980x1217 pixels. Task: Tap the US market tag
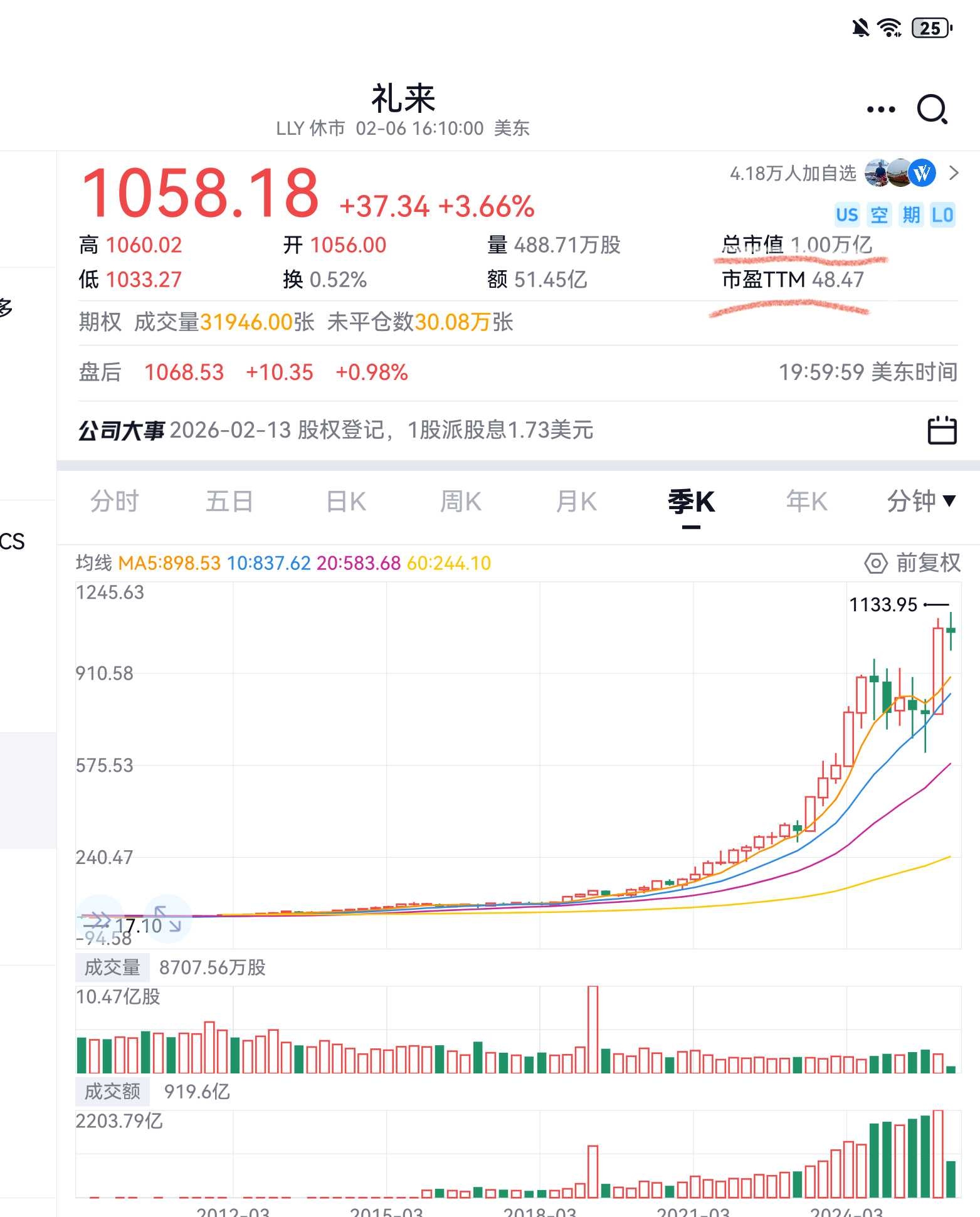[x=846, y=215]
